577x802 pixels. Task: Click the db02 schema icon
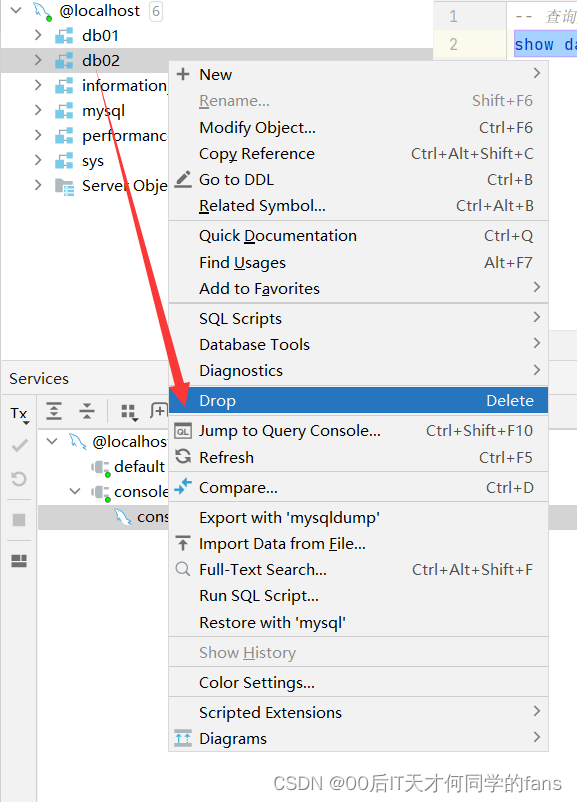point(64,61)
